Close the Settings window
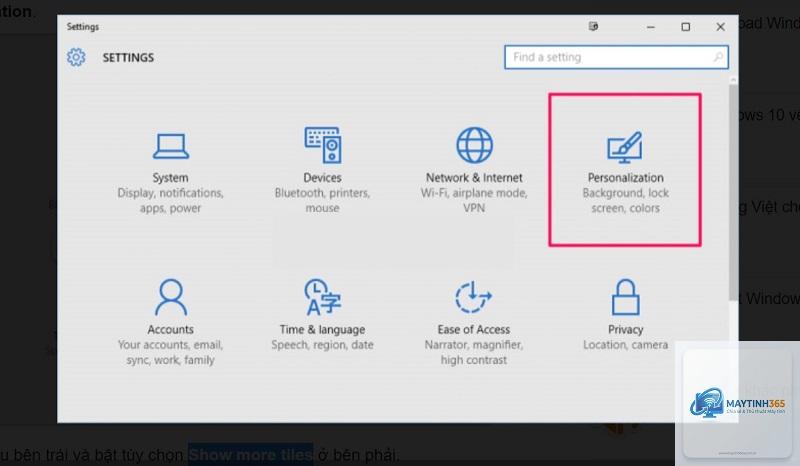The width and height of the screenshot is (800, 466). 720,27
